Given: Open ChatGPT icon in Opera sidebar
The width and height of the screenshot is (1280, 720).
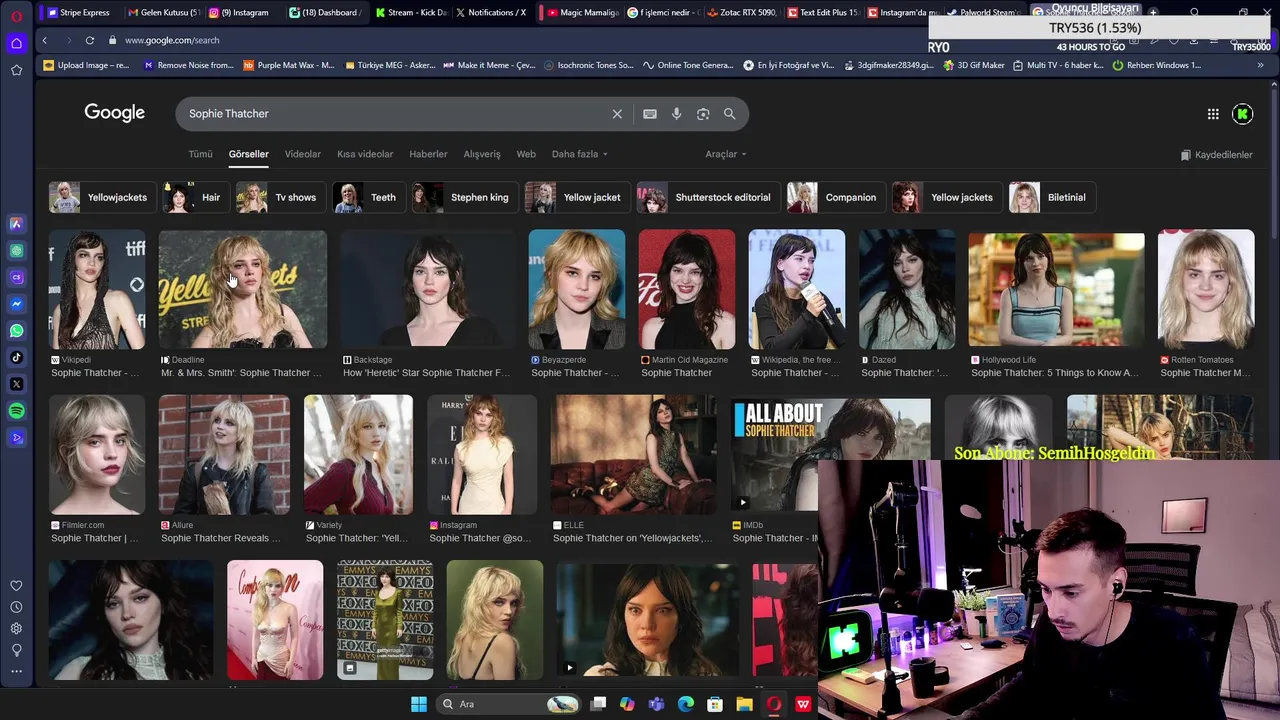Looking at the screenshot, I should [16, 250].
